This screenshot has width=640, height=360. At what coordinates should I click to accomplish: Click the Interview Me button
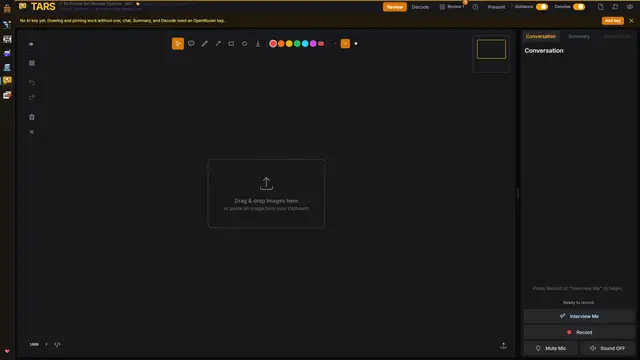[579, 316]
